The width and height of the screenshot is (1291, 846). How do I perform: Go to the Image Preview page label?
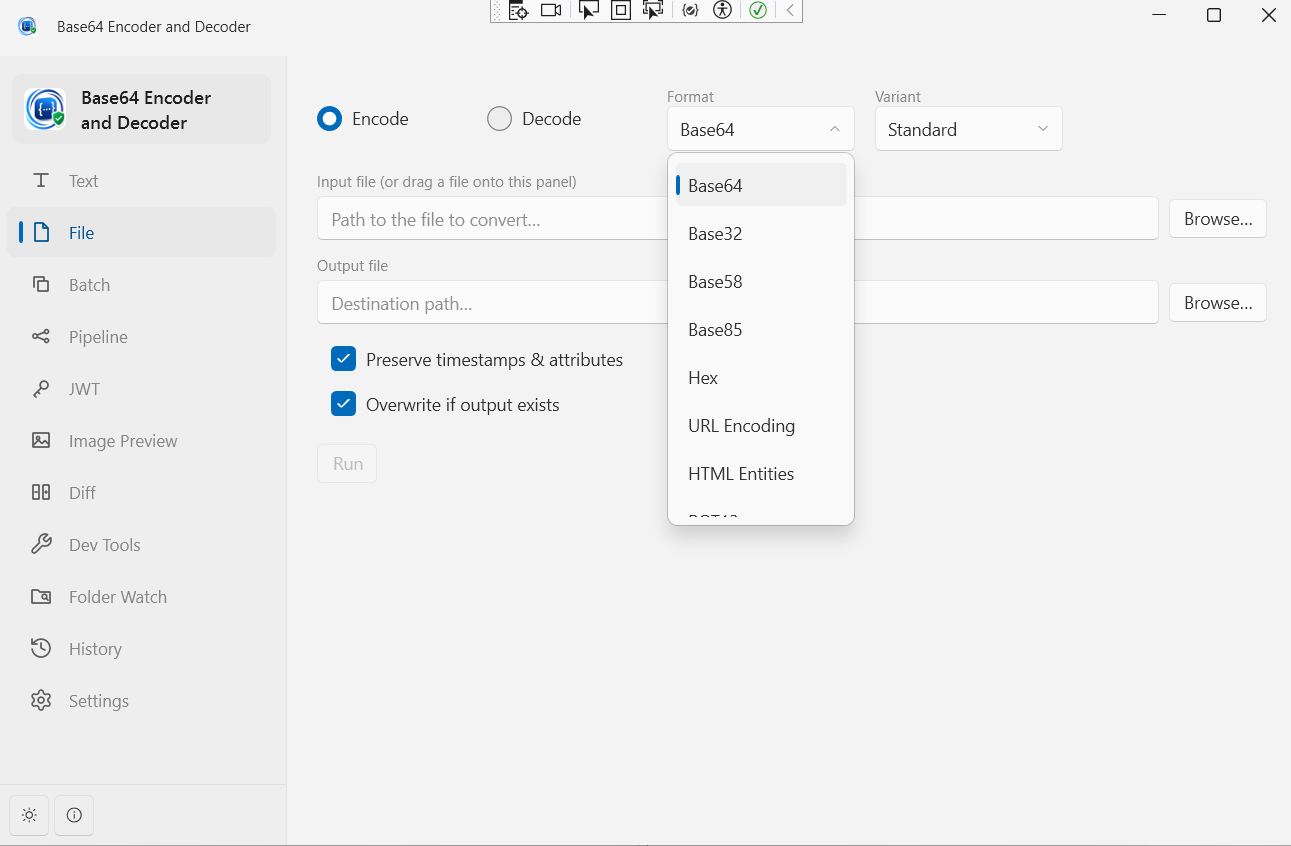[x=123, y=441]
